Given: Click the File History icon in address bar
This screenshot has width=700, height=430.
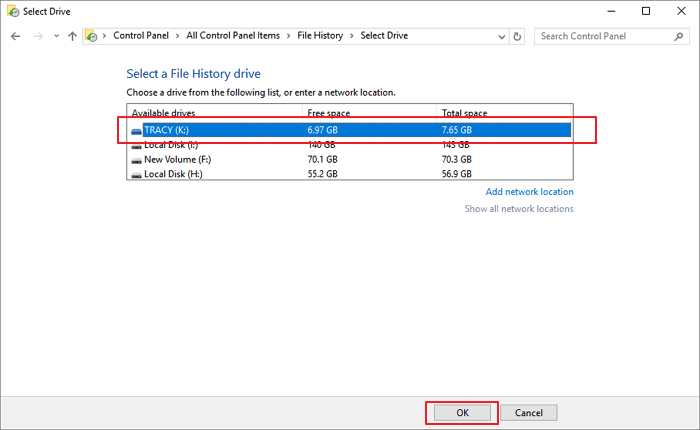Looking at the screenshot, I should pos(91,36).
